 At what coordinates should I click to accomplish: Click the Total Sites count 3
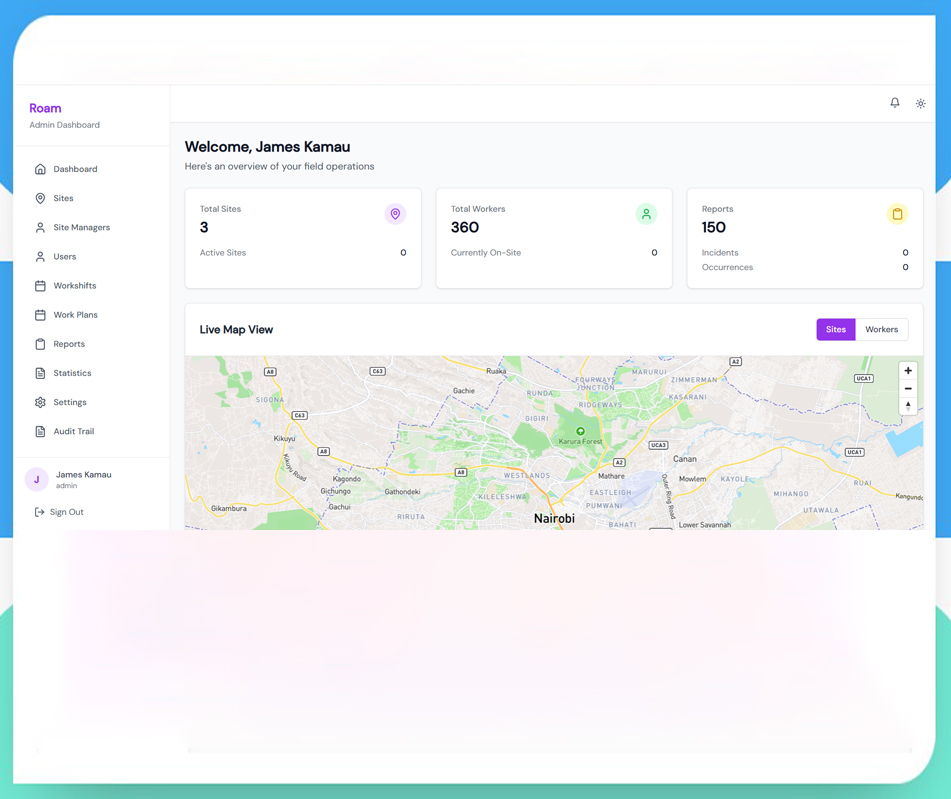[204, 227]
